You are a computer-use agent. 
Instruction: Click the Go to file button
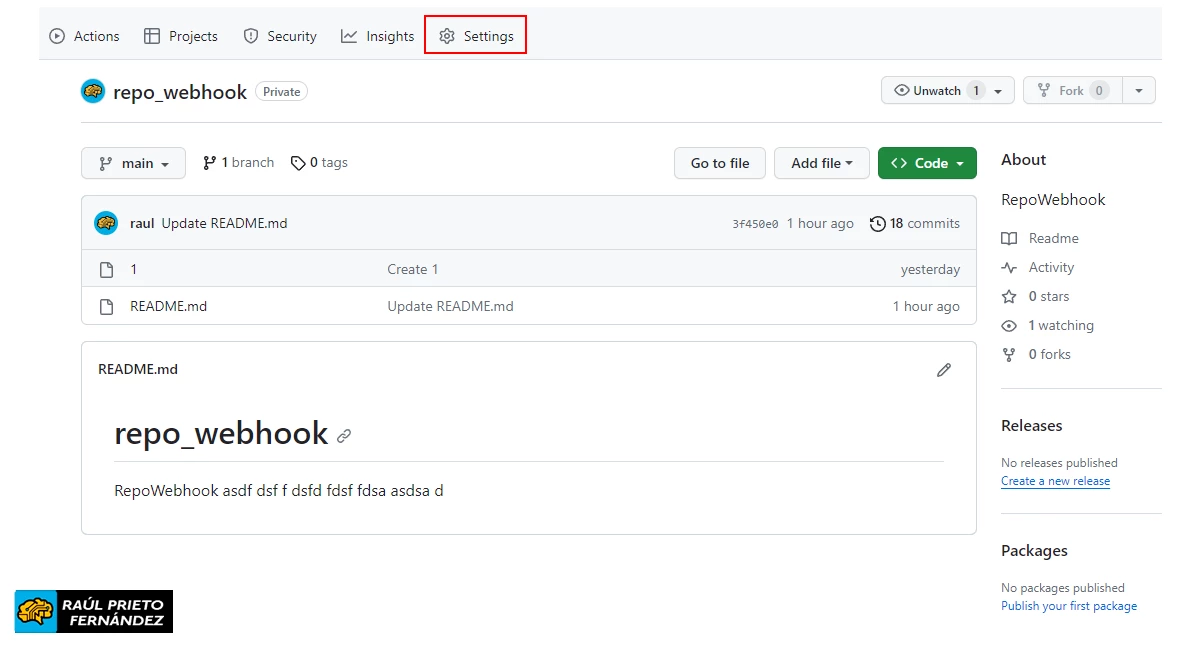(719, 162)
